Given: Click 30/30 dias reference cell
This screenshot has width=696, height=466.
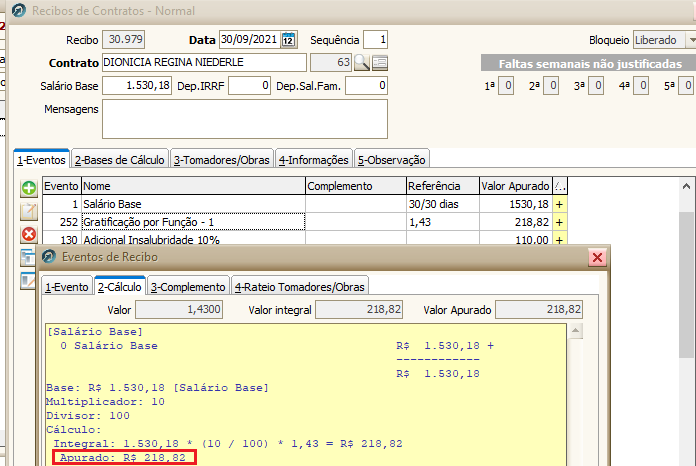Looking at the screenshot, I should tap(443, 204).
